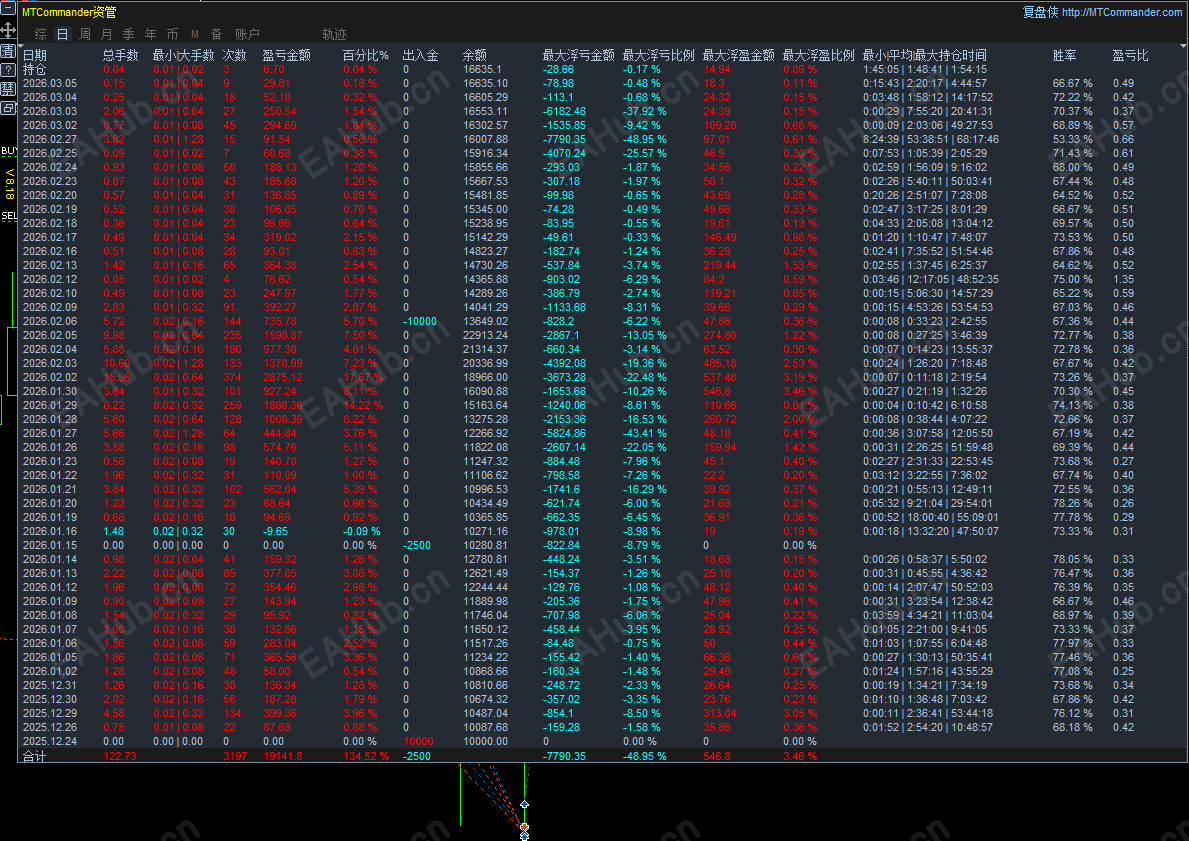Click the 出入金 column header
This screenshot has width=1189, height=841.
(420, 55)
